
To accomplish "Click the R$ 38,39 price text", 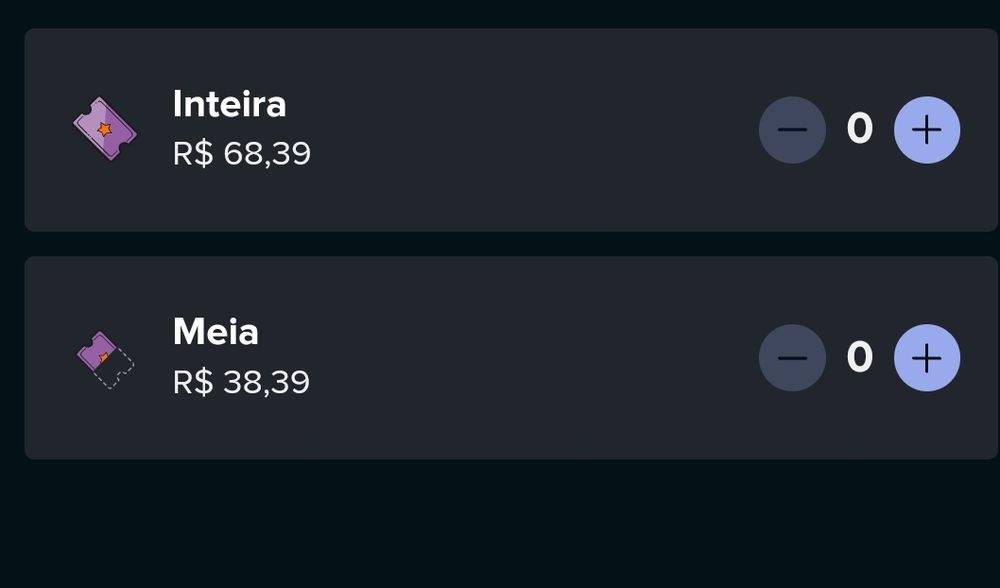I will click(241, 382).
